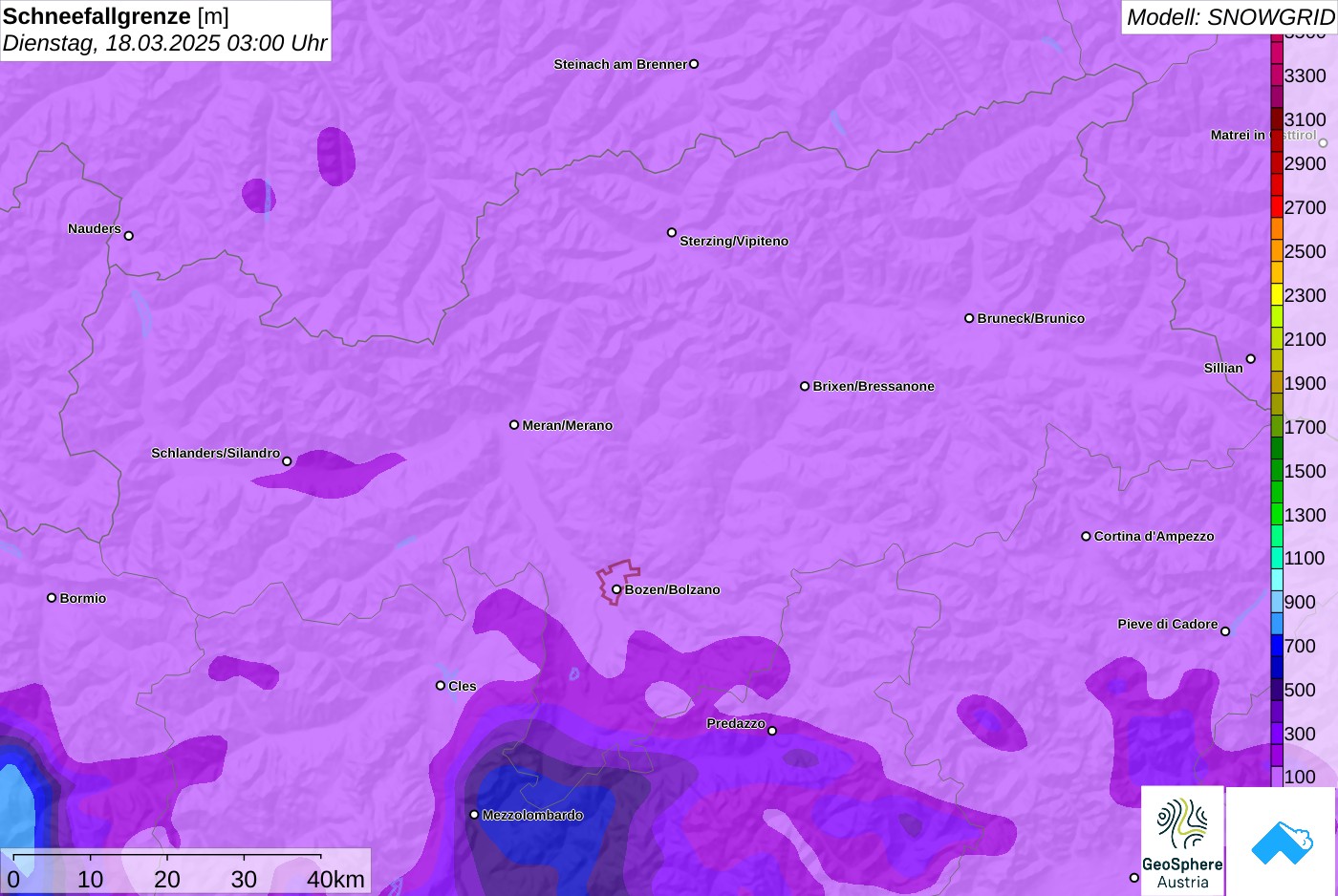Click the Meran/Merano location marker
The image size is (1338, 896).
click(x=514, y=425)
